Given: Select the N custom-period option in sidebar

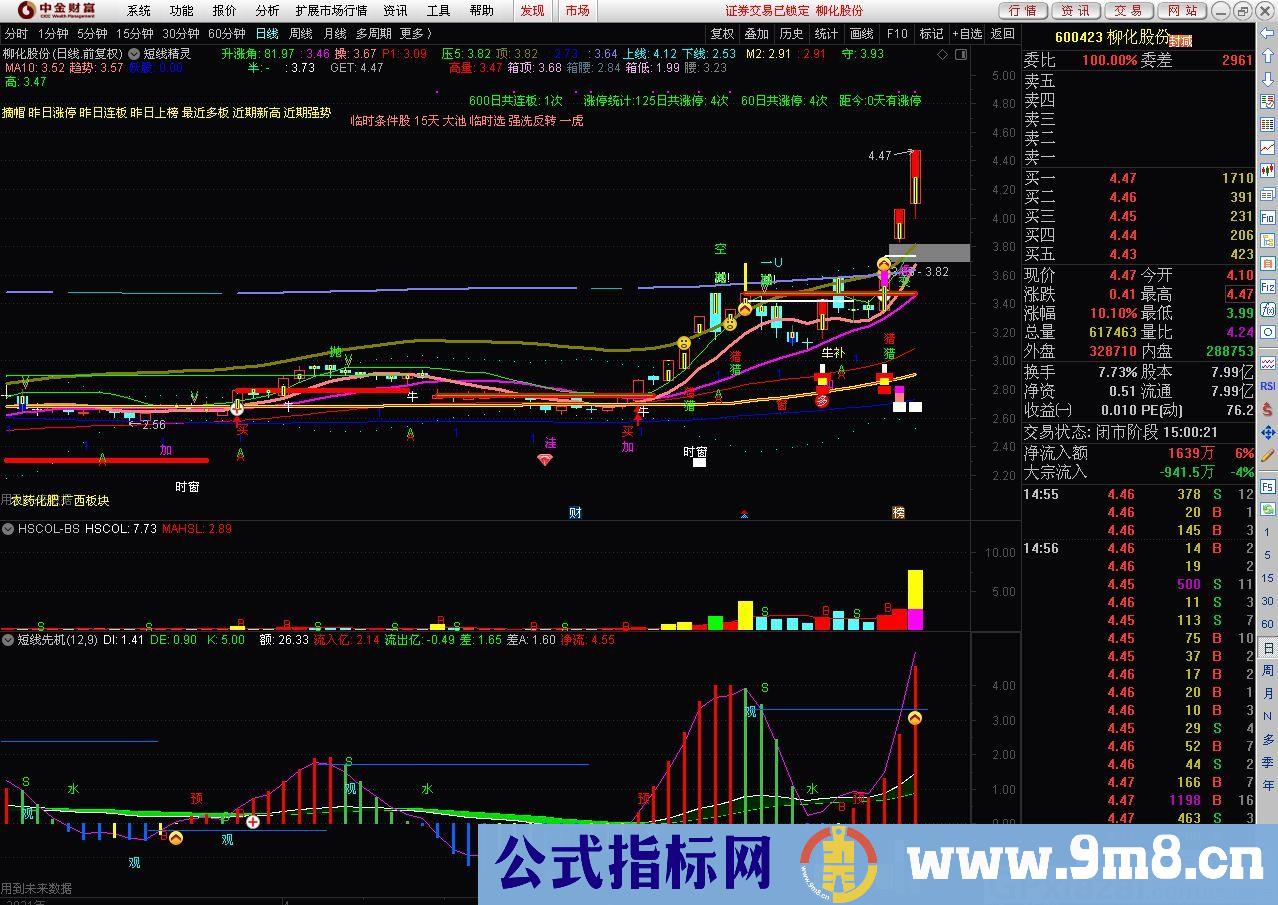Looking at the screenshot, I should click(x=1267, y=716).
